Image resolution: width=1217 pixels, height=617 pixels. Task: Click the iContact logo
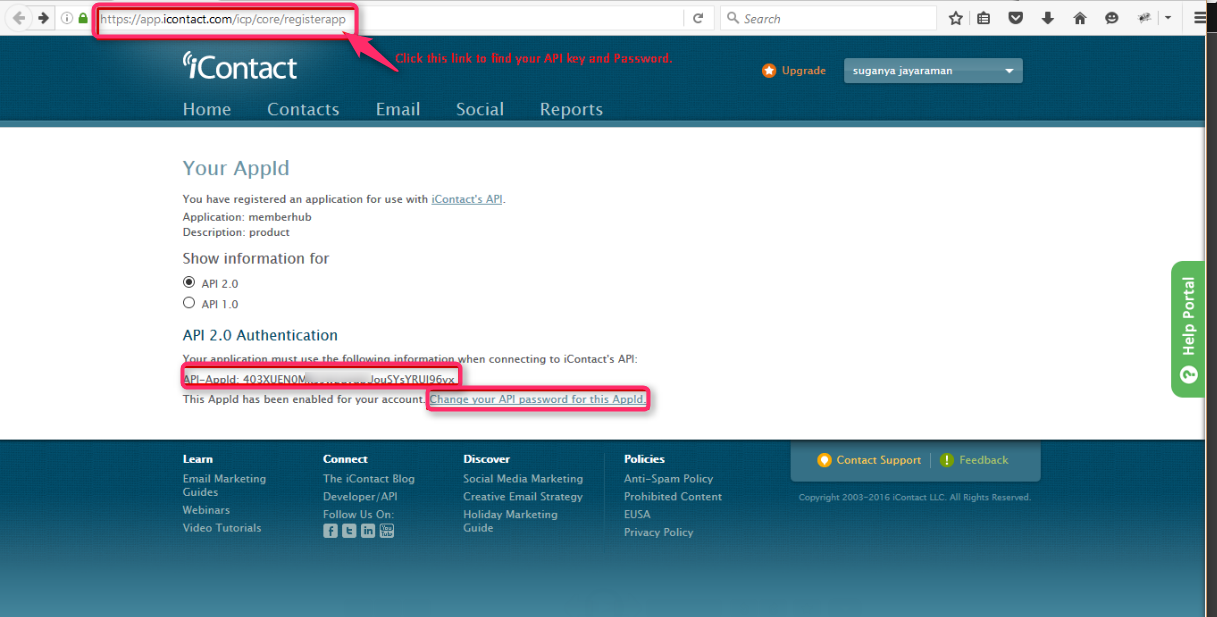tap(240, 66)
